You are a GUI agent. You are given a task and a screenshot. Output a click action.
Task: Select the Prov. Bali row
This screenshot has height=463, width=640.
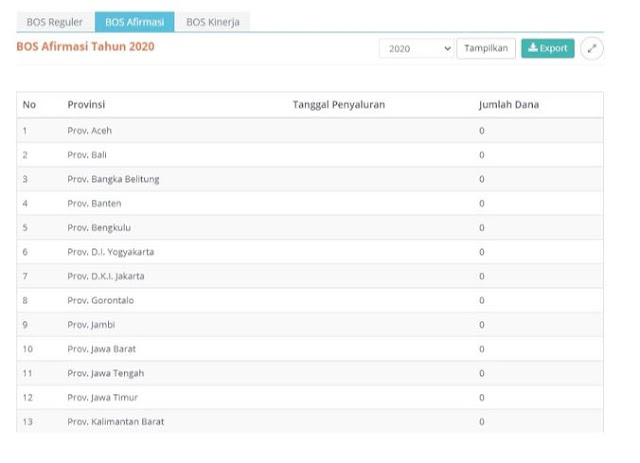[x=310, y=155]
